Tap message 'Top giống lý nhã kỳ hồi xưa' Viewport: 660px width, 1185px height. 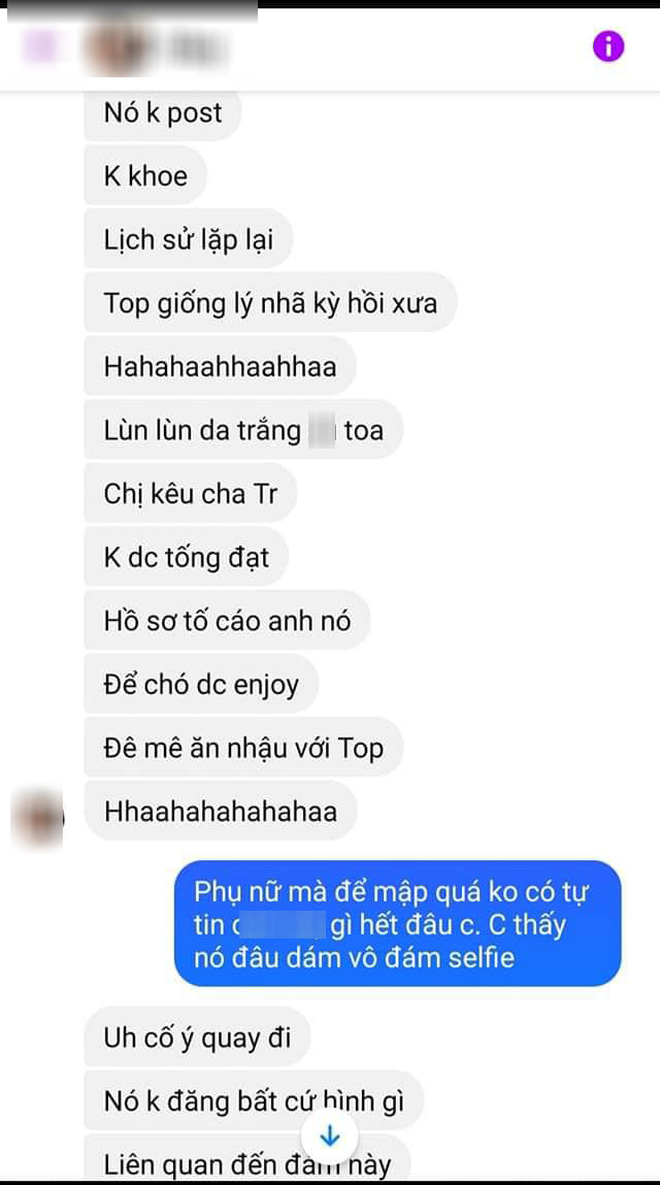click(271, 303)
